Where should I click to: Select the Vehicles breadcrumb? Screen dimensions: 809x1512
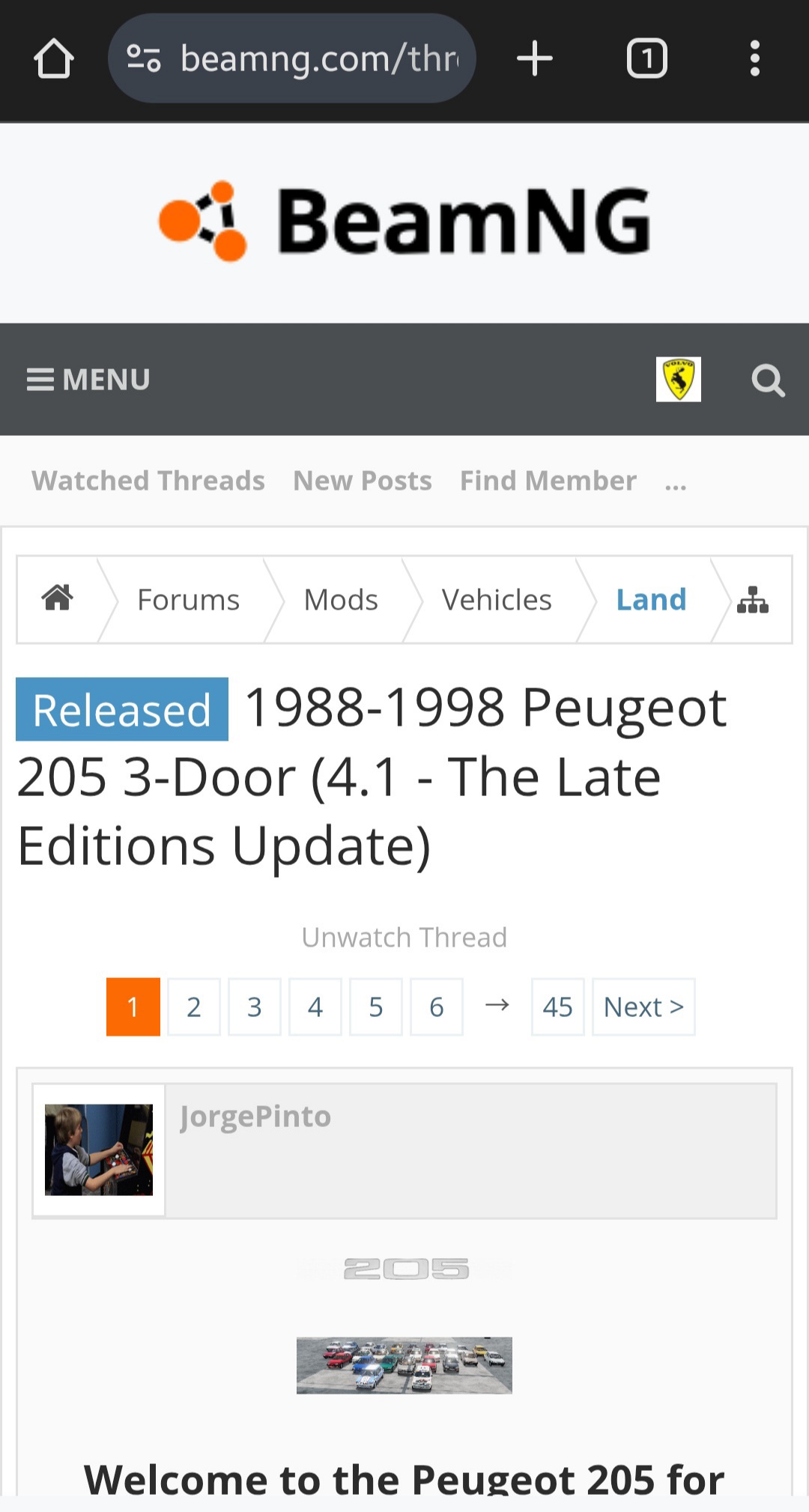pyautogui.click(x=497, y=600)
